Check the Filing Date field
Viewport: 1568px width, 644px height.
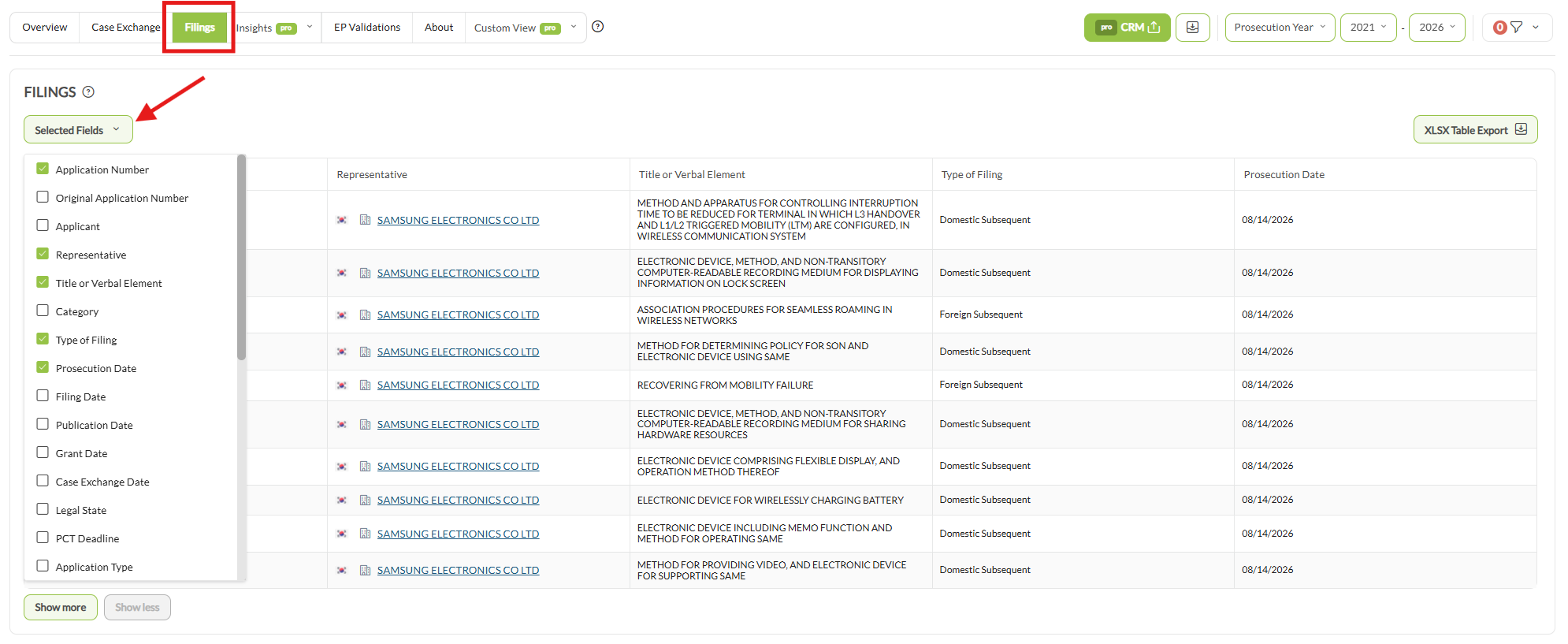(43, 396)
